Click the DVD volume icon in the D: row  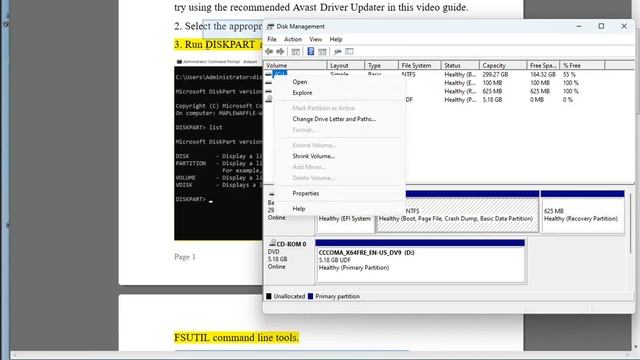(269, 99)
